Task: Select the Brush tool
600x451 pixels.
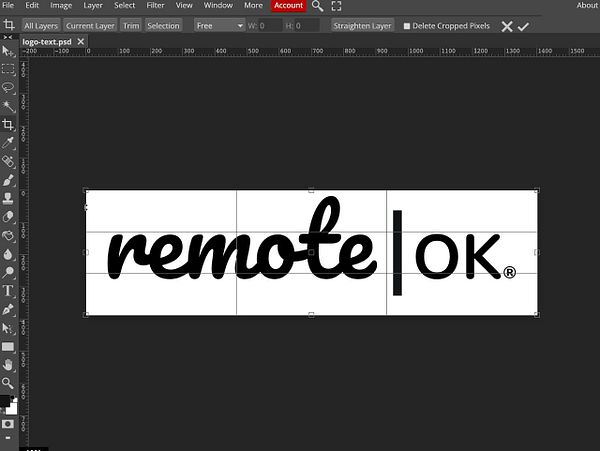Action: [x=7, y=180]
